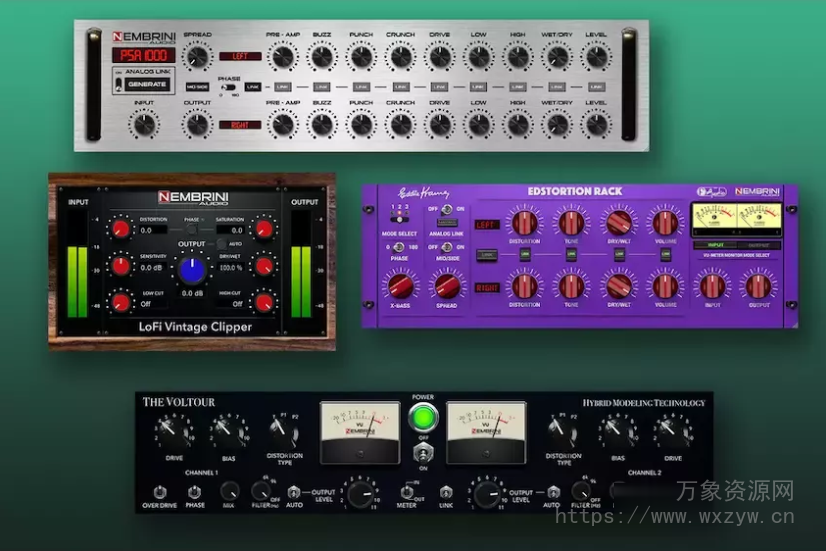The height and width of the screenshot is (551, 826).
Task: Click the Right channel High knob in PSA 1000
Action: [x=518, y=125]
